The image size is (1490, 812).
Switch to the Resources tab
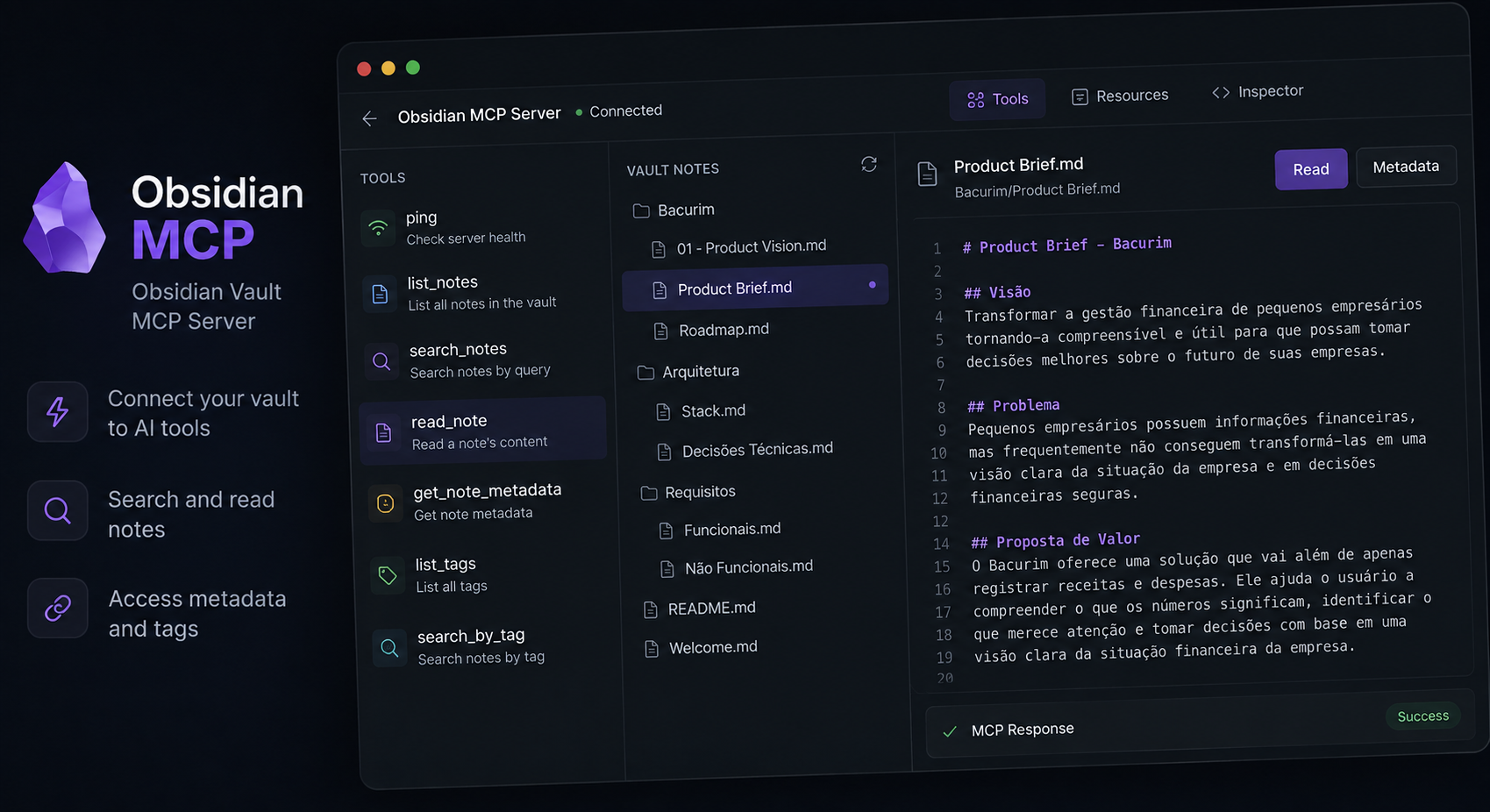click(1121, 96)
